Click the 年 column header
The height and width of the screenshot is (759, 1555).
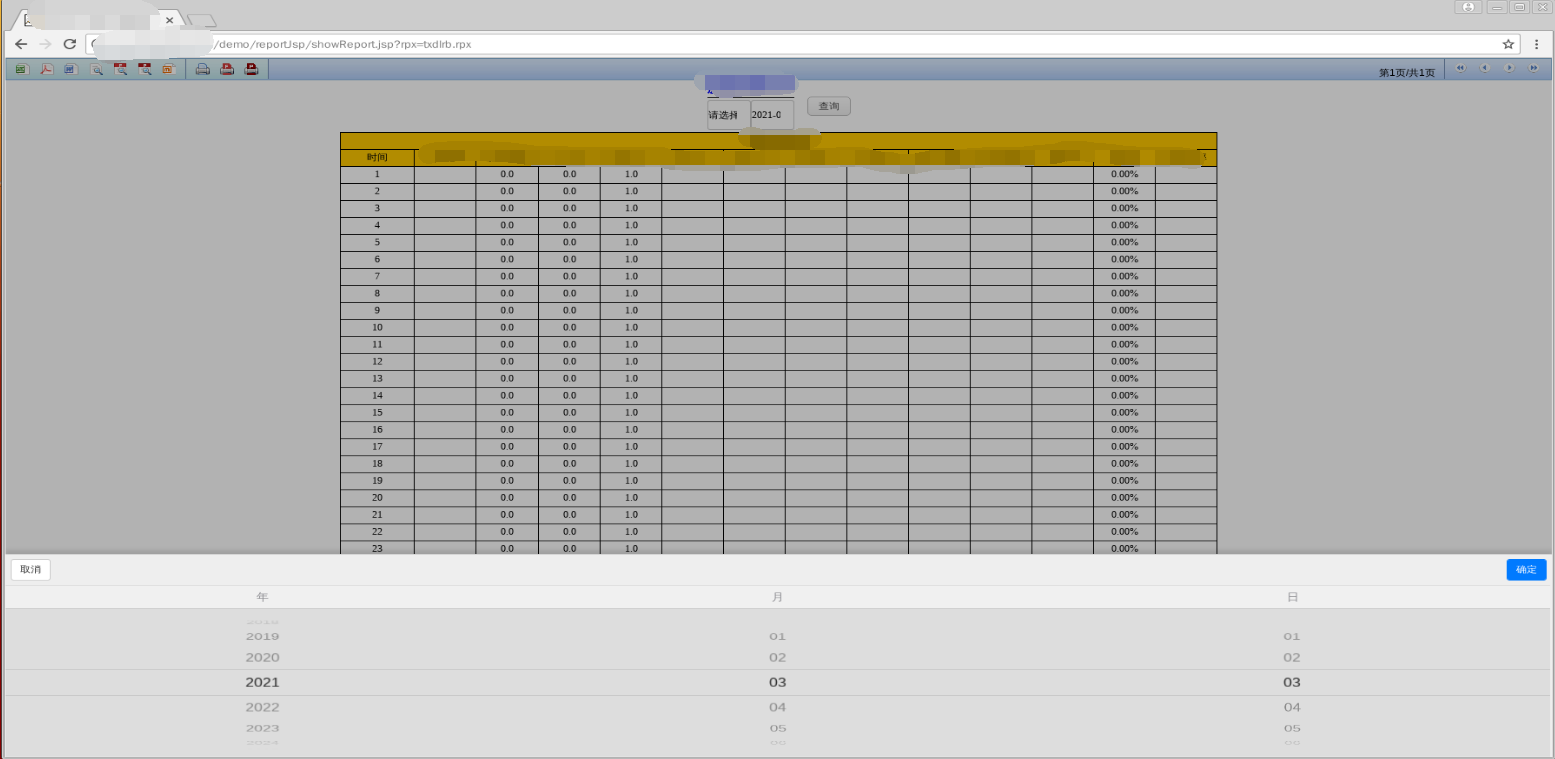(262, 597)
